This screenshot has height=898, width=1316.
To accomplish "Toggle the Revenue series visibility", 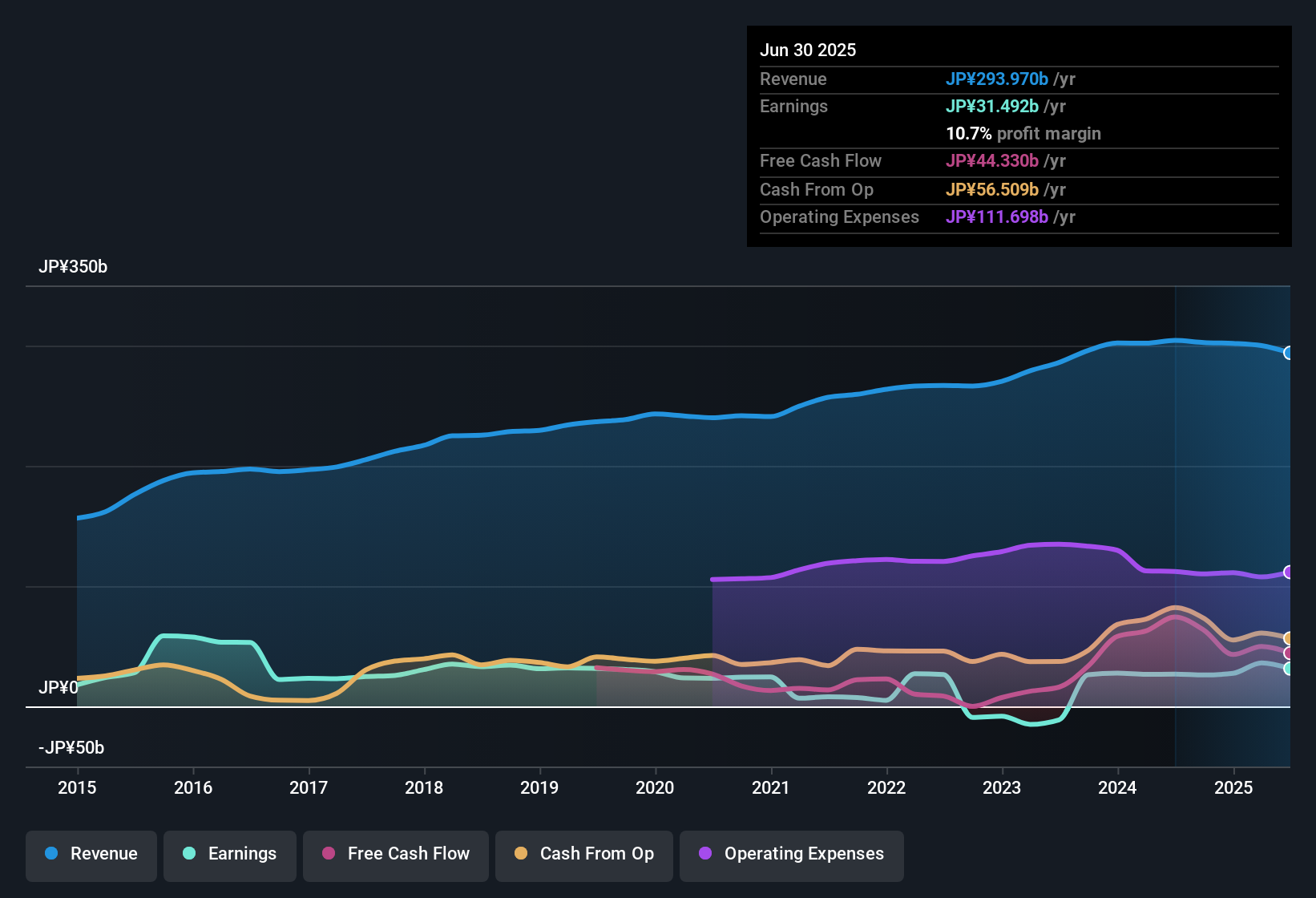I will pyautogui.click(x=91, y=854).
